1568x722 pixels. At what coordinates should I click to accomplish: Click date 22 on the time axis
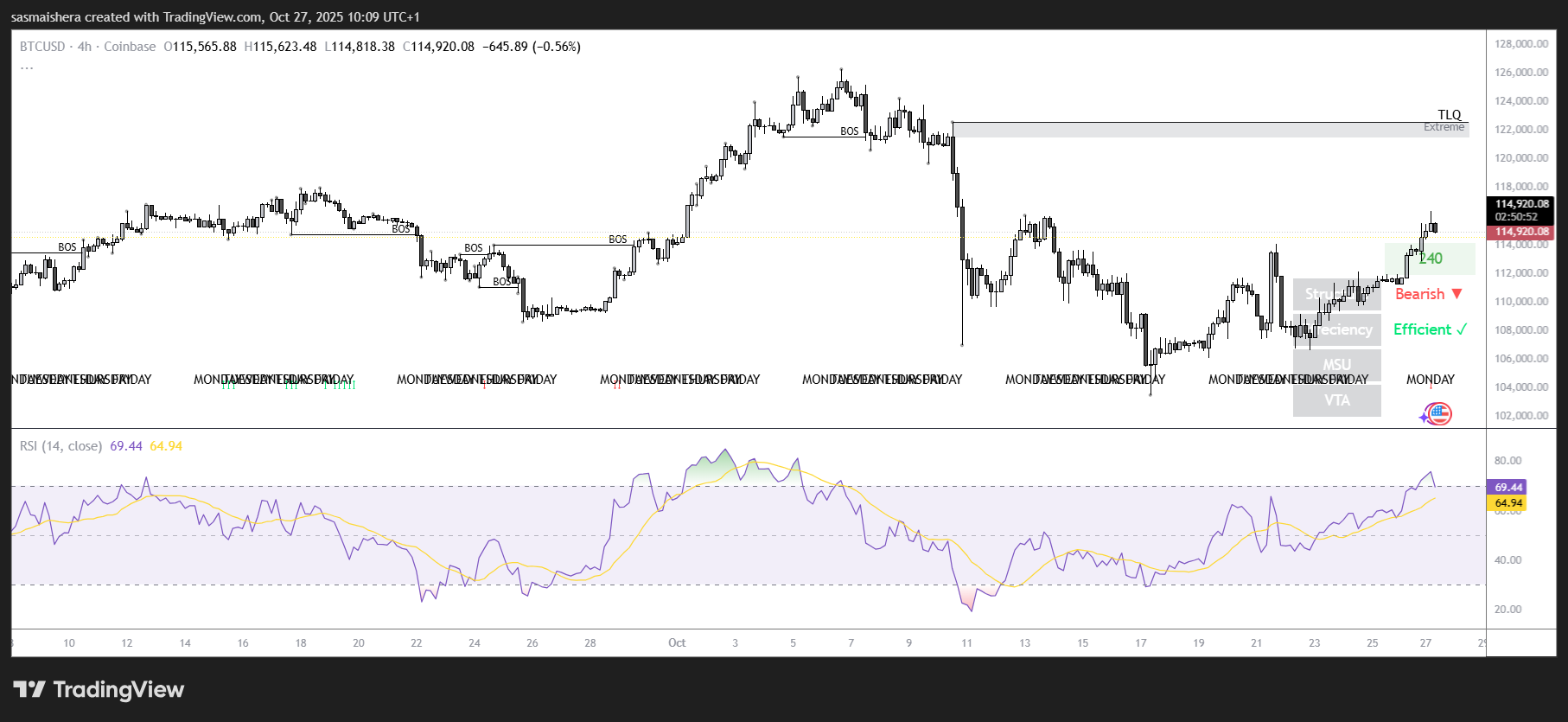coord(417,643)
